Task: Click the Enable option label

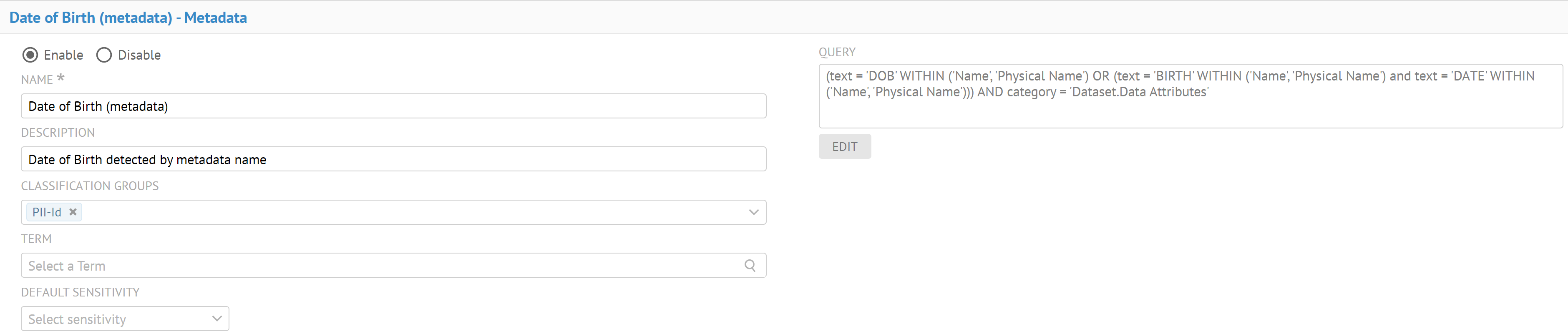Action: click(63, 55)
